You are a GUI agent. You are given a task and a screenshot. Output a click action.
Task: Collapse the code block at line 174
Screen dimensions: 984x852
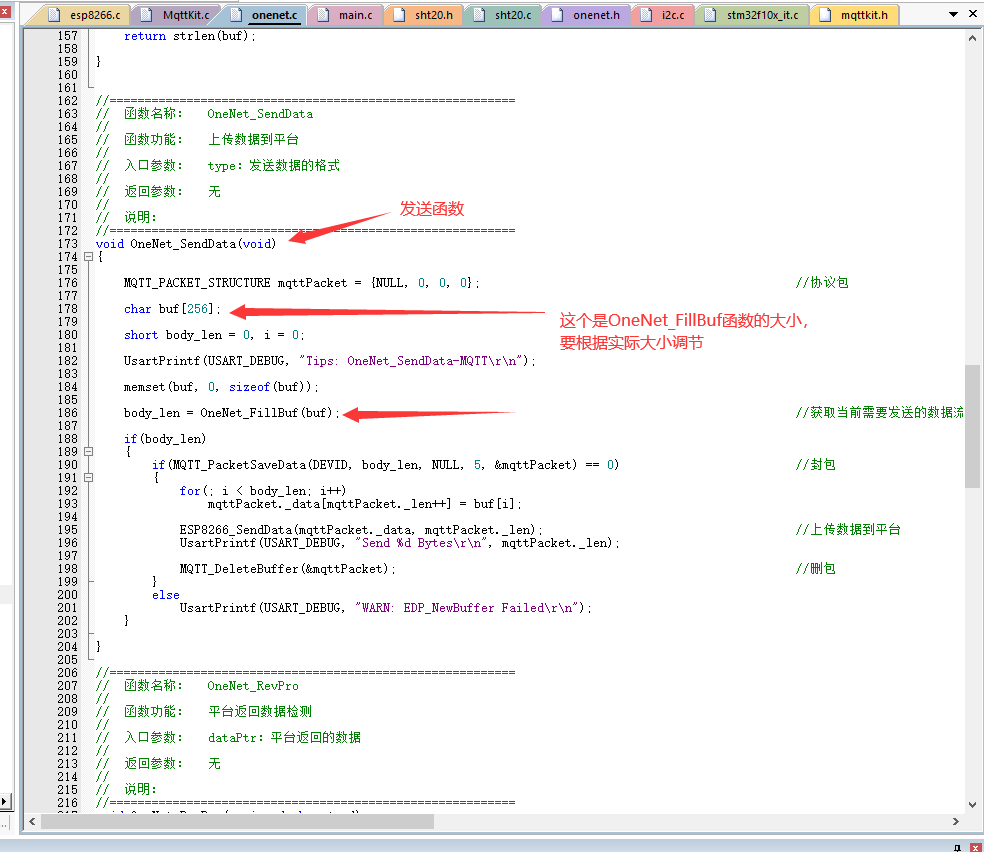[88, 257]
